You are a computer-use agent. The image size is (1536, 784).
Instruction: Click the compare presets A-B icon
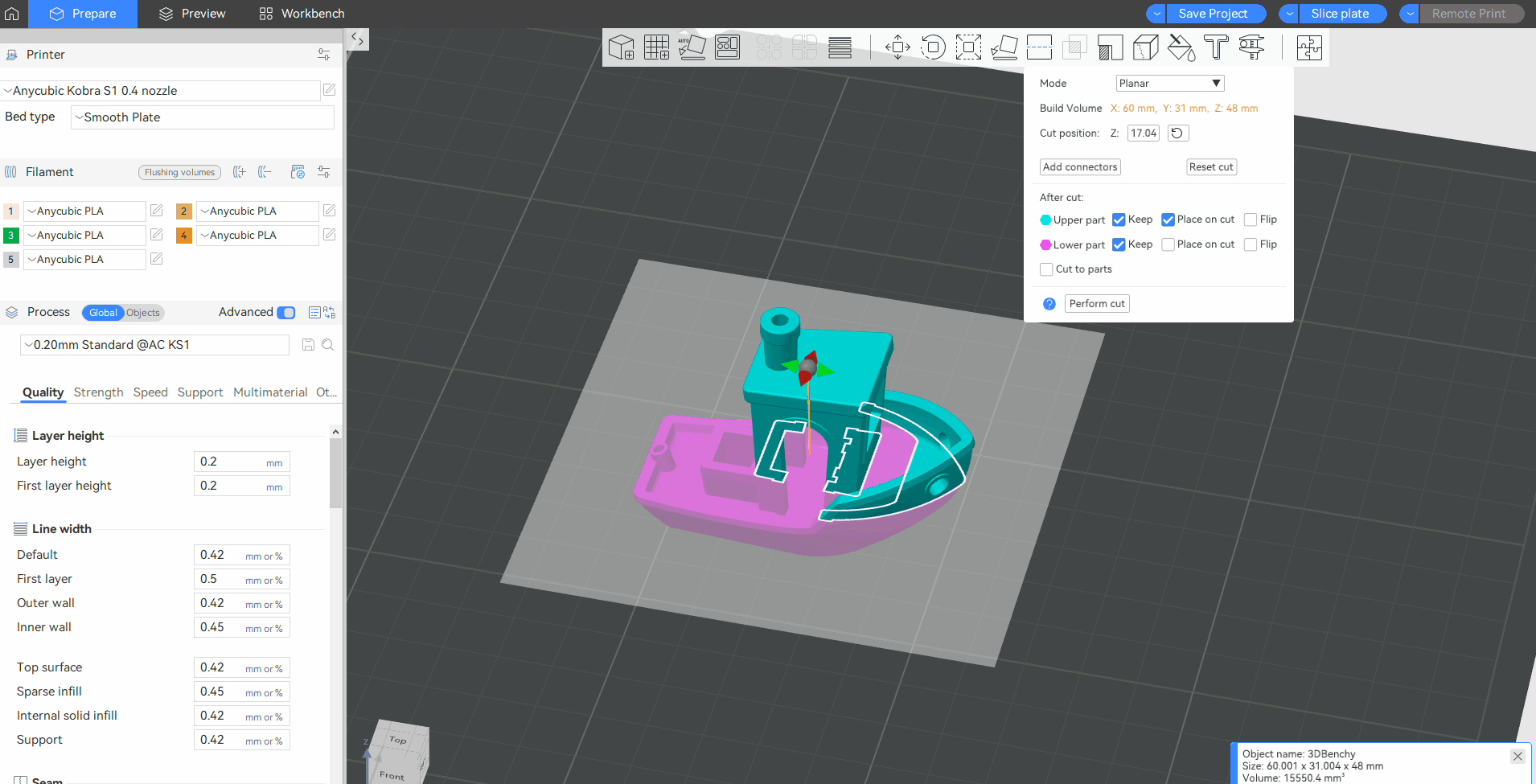tap(329, 313)
